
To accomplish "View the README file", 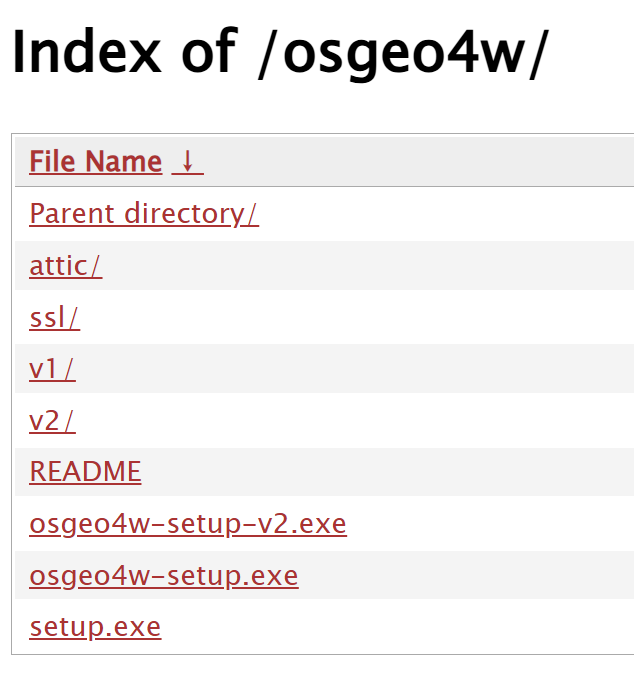I will pyautogui.click(x=85, y=472).
